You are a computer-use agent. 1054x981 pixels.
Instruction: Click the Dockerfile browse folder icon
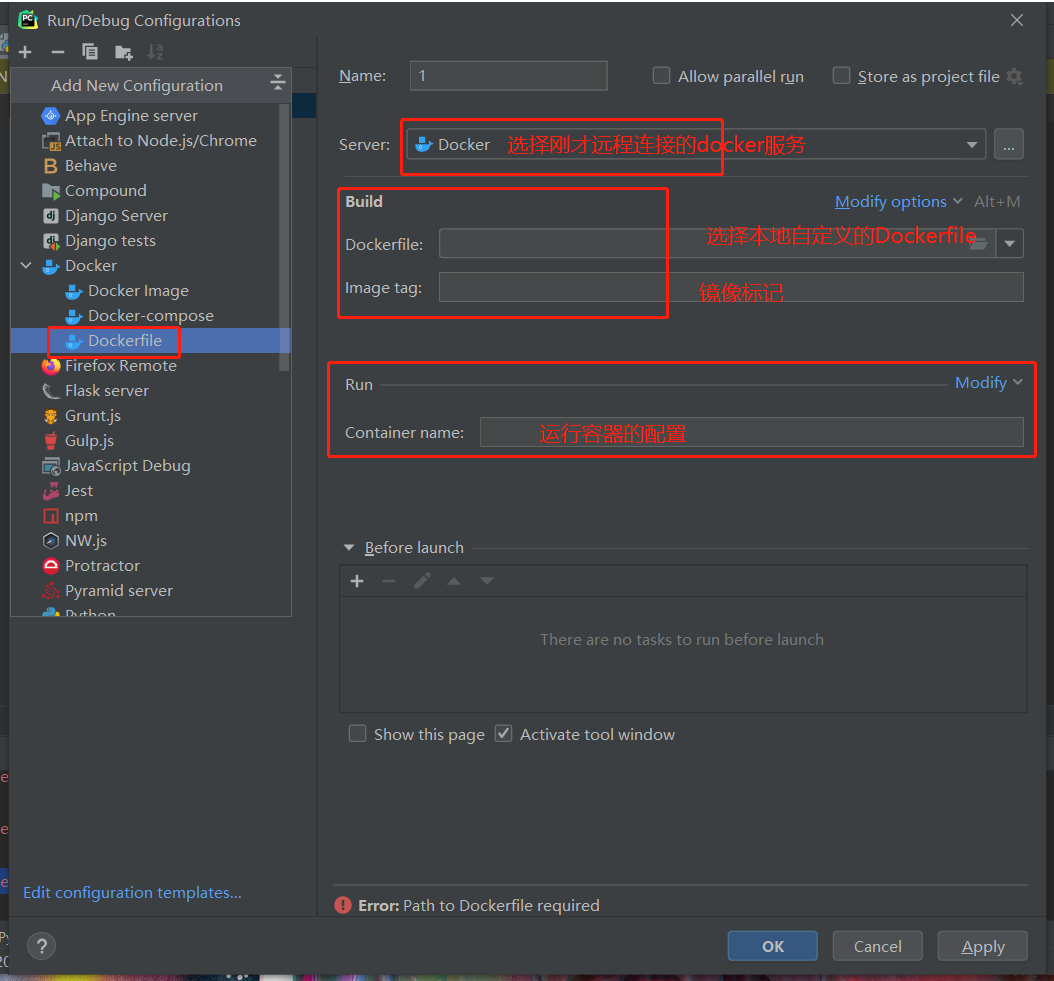pyautogui.click(x=978, y=243)
